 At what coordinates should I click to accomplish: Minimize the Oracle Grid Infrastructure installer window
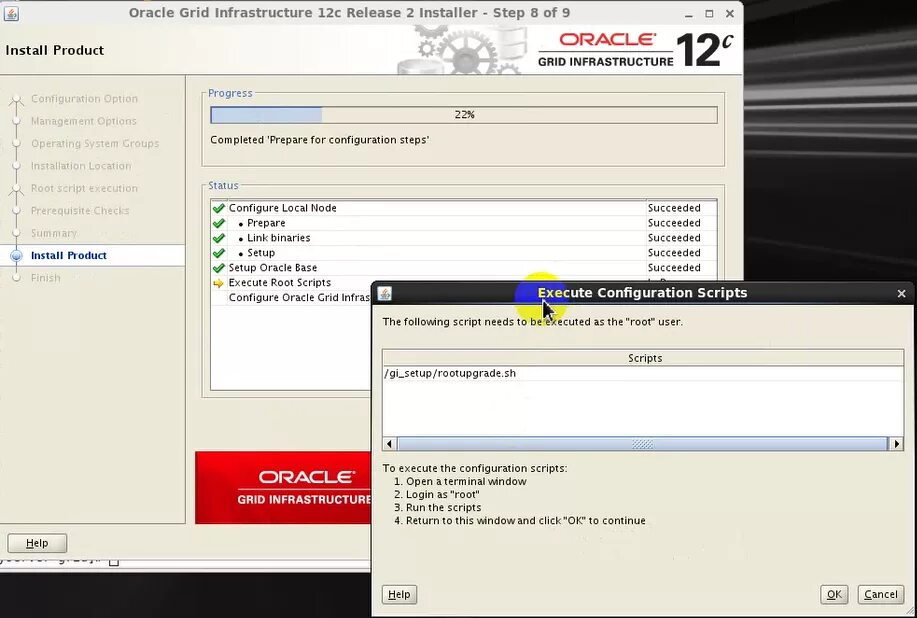click(x=689, y=13)
